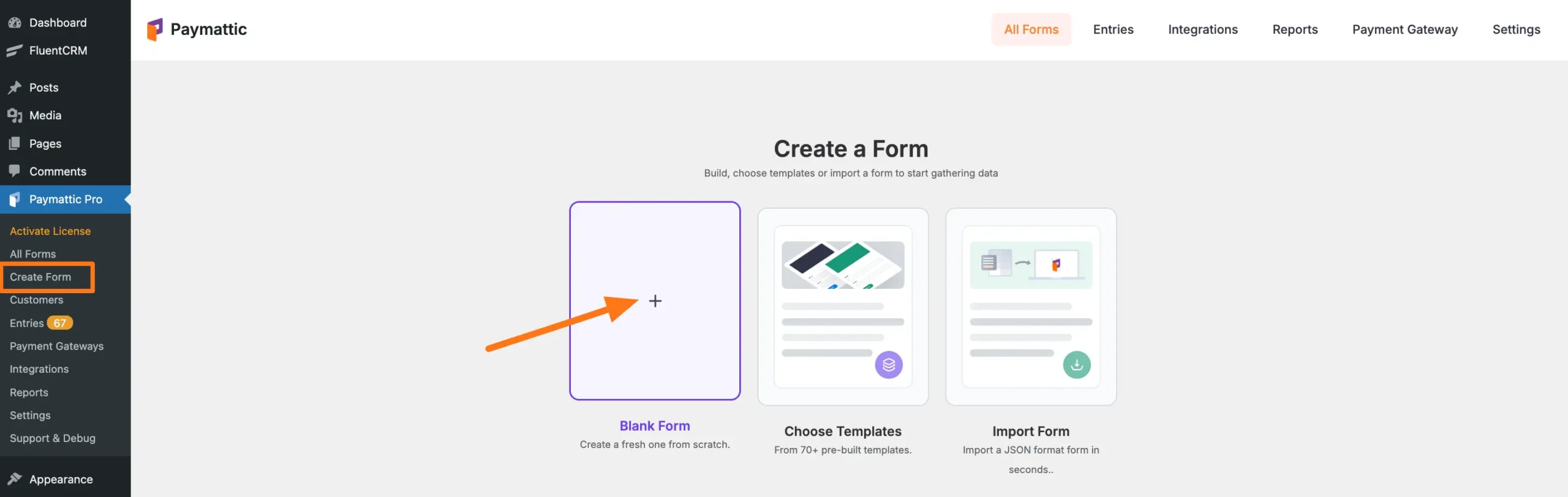Select the FluentCRM sidebar icon
Image resolution: width=1568 pixels, height=497 pixels.
pos(15,50)
